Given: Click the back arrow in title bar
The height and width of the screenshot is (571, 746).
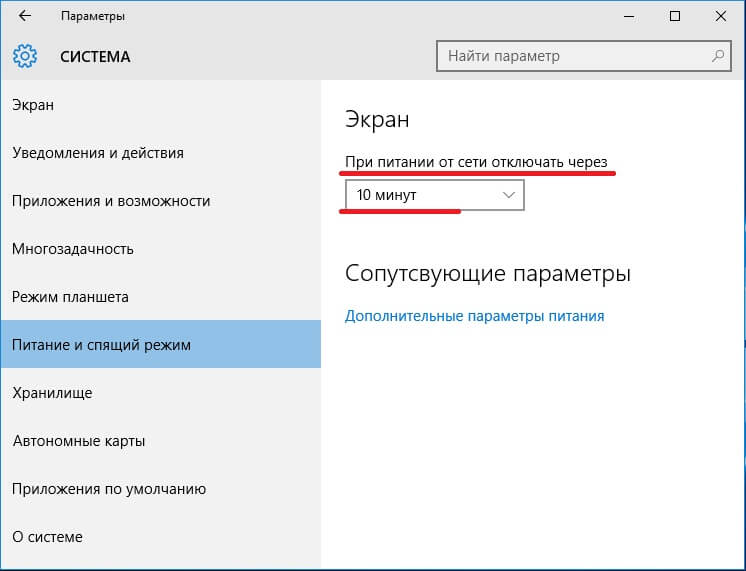Looking at the screenshot, I should (25, 16).
